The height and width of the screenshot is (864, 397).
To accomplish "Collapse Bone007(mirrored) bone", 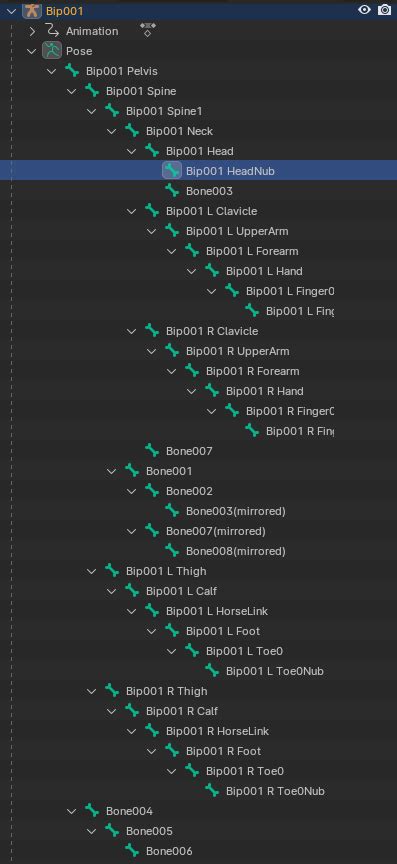I will point(132,531).
